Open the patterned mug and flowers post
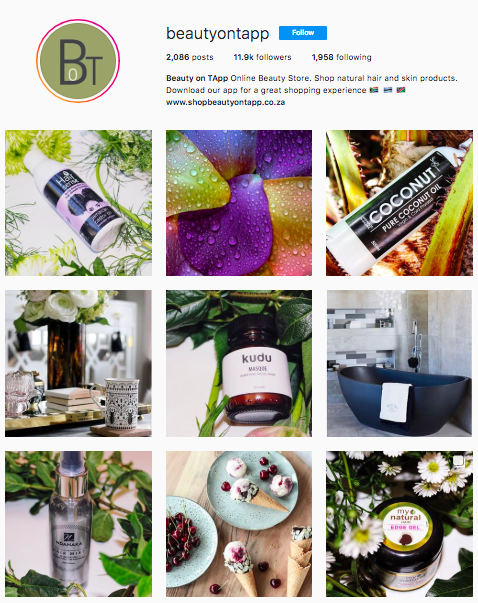This screenshot has height=603, width=478. point(78,363)
